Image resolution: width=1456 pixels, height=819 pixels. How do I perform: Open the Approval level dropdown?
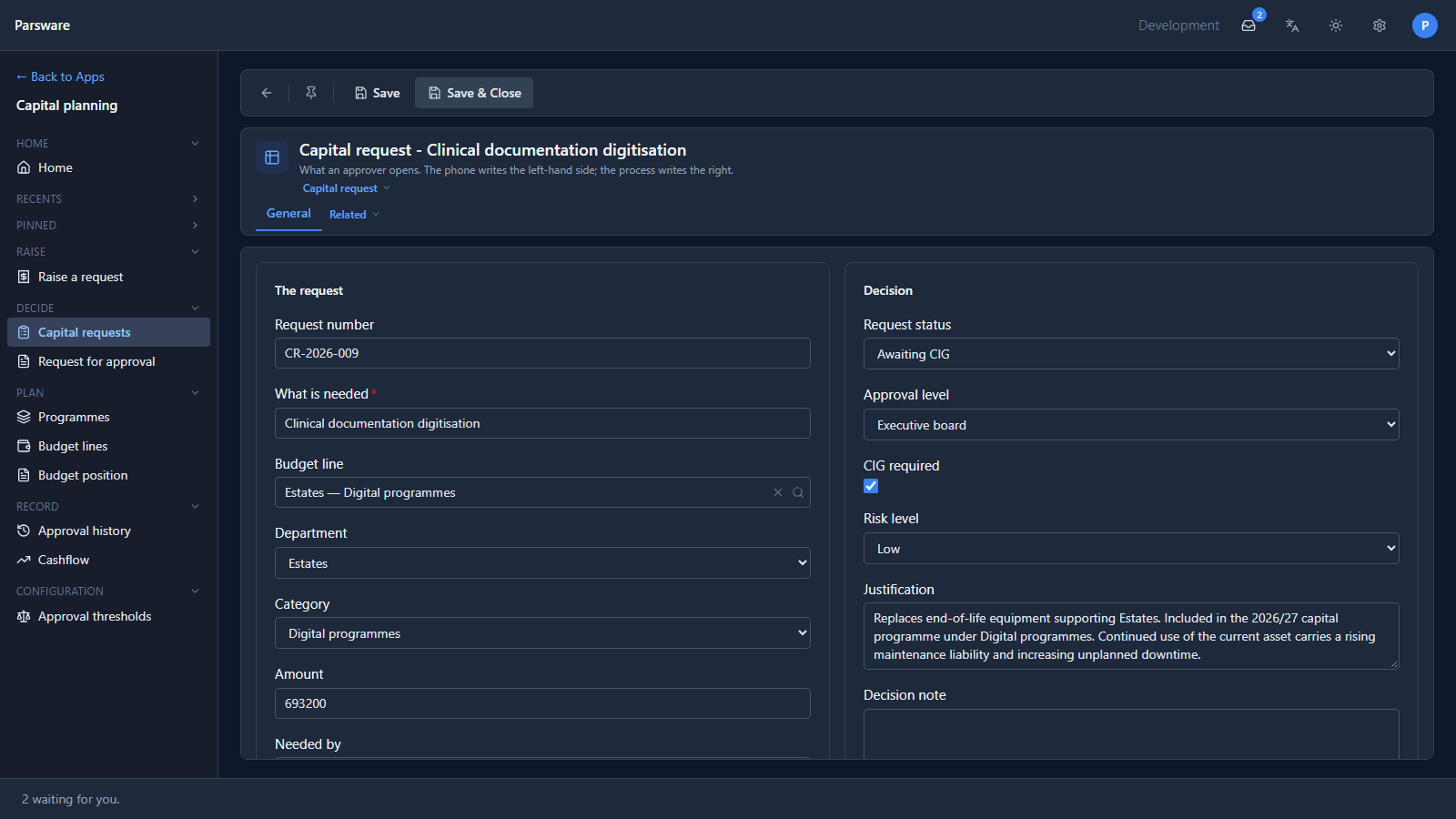click(1131, 425)
